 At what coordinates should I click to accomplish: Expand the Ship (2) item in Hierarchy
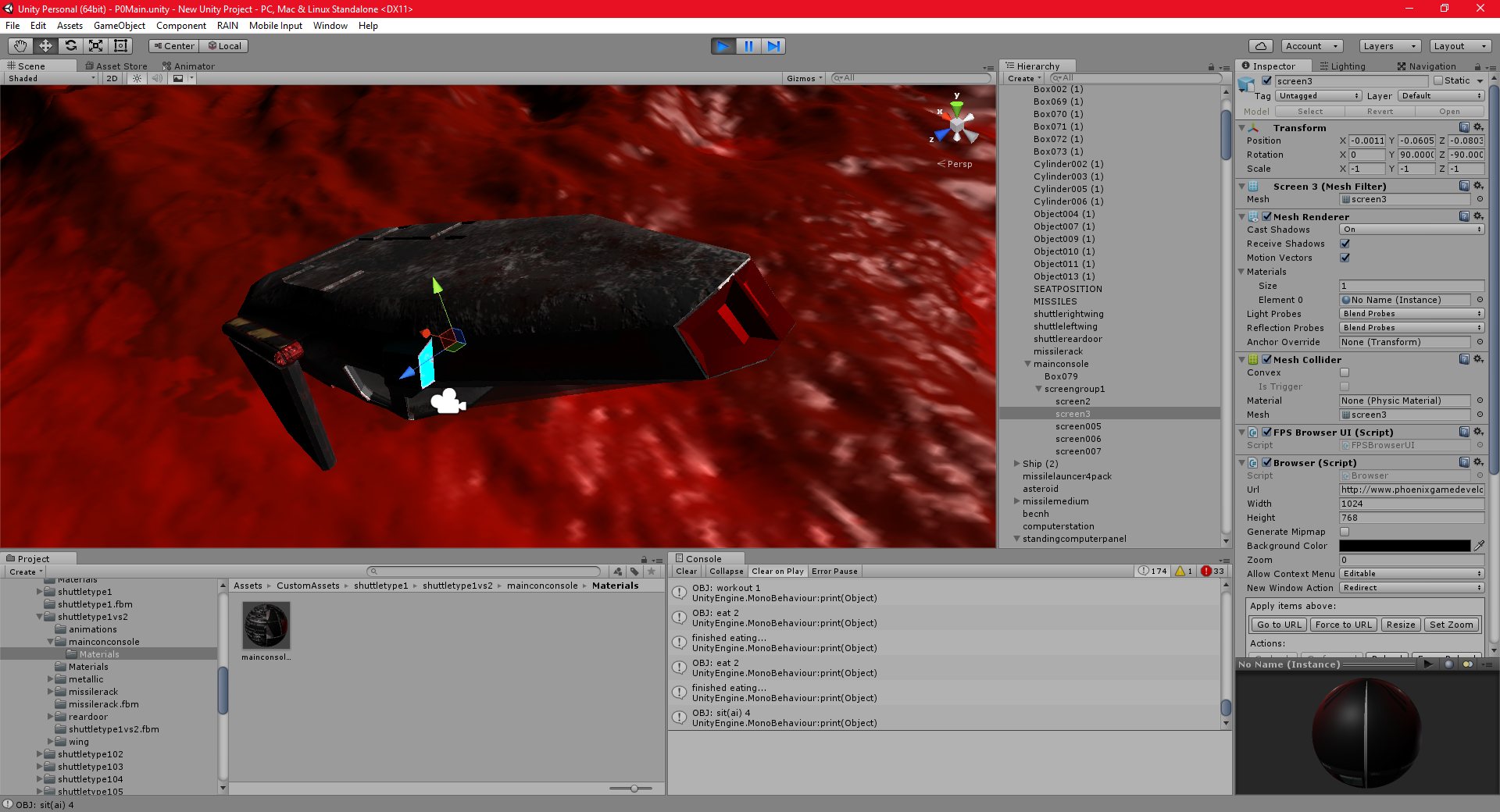point(1016,464)
